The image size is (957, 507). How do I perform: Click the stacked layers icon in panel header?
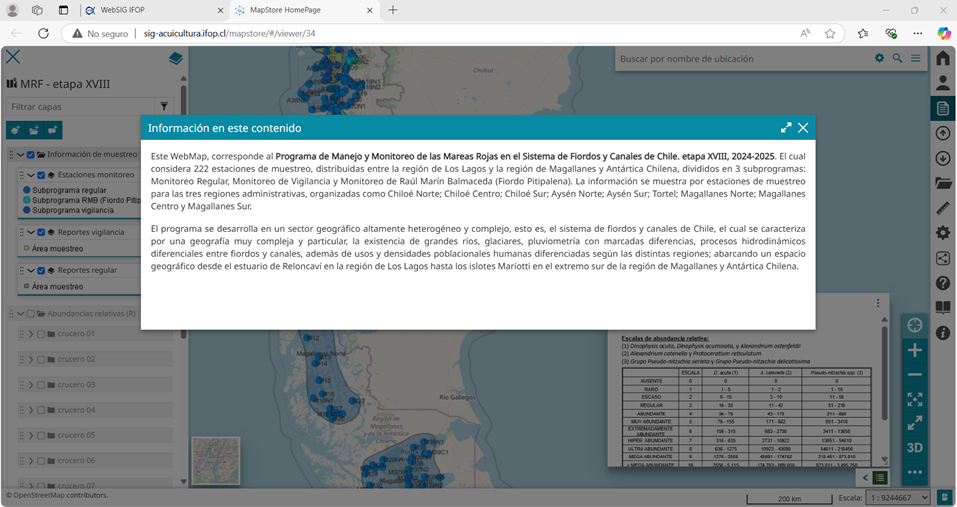(x=175, y=59)
